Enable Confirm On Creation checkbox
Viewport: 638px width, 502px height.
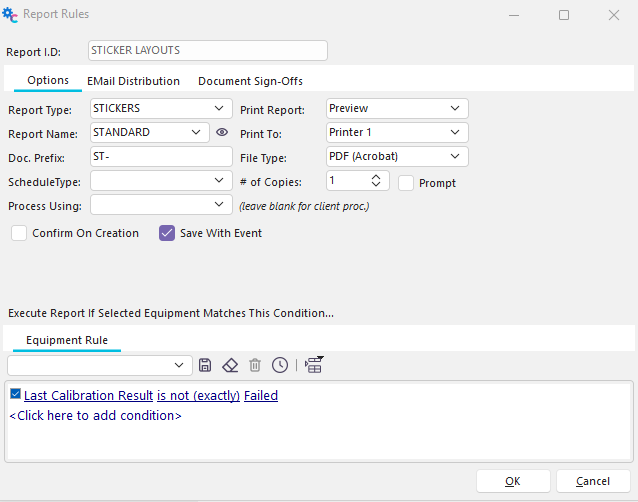[x=19, y=233]
